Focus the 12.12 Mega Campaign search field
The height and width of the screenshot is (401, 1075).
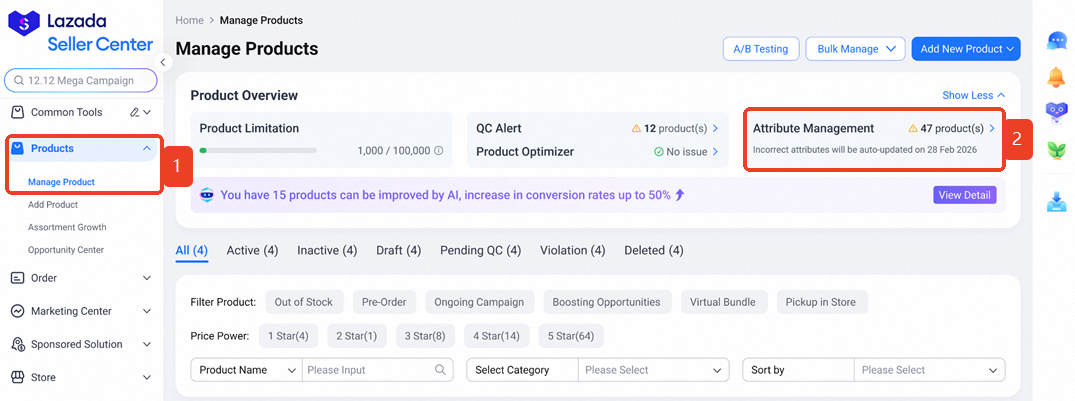[x=81, y=81]
